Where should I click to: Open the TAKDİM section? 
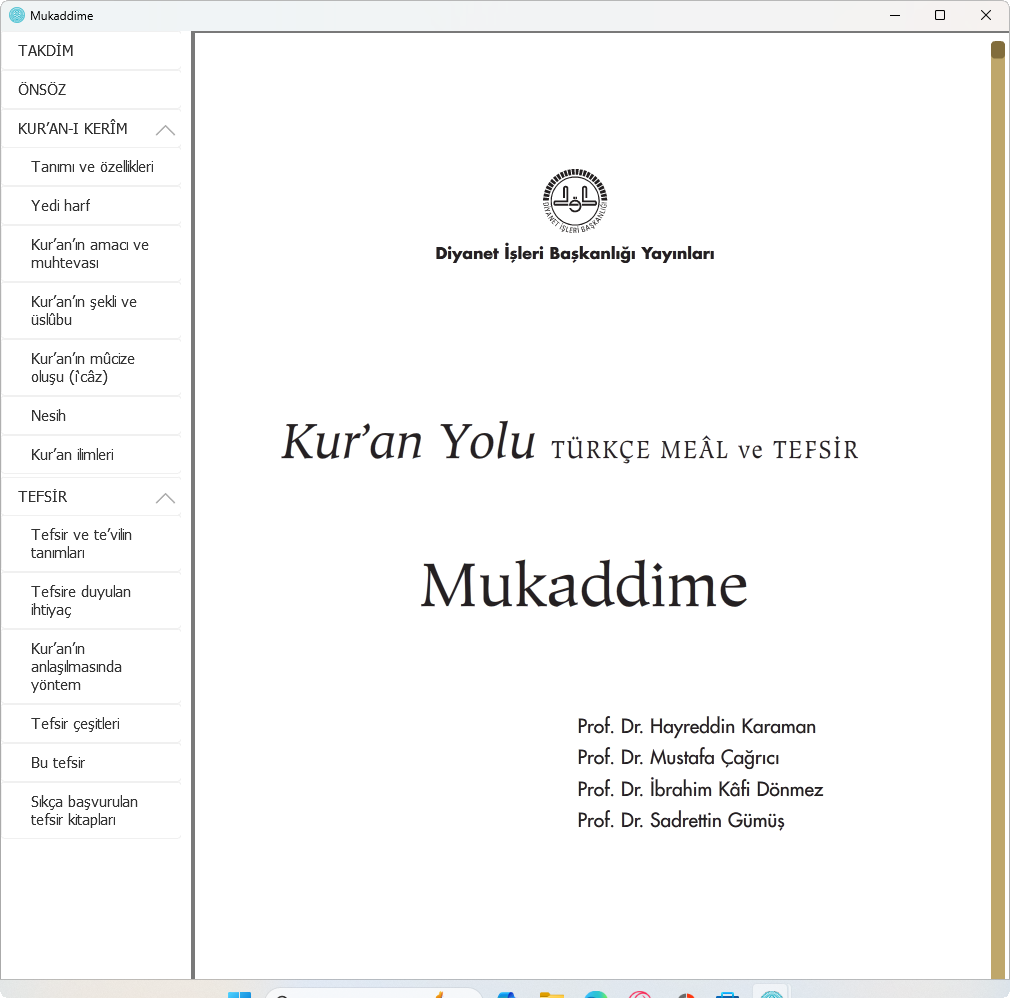91,51
